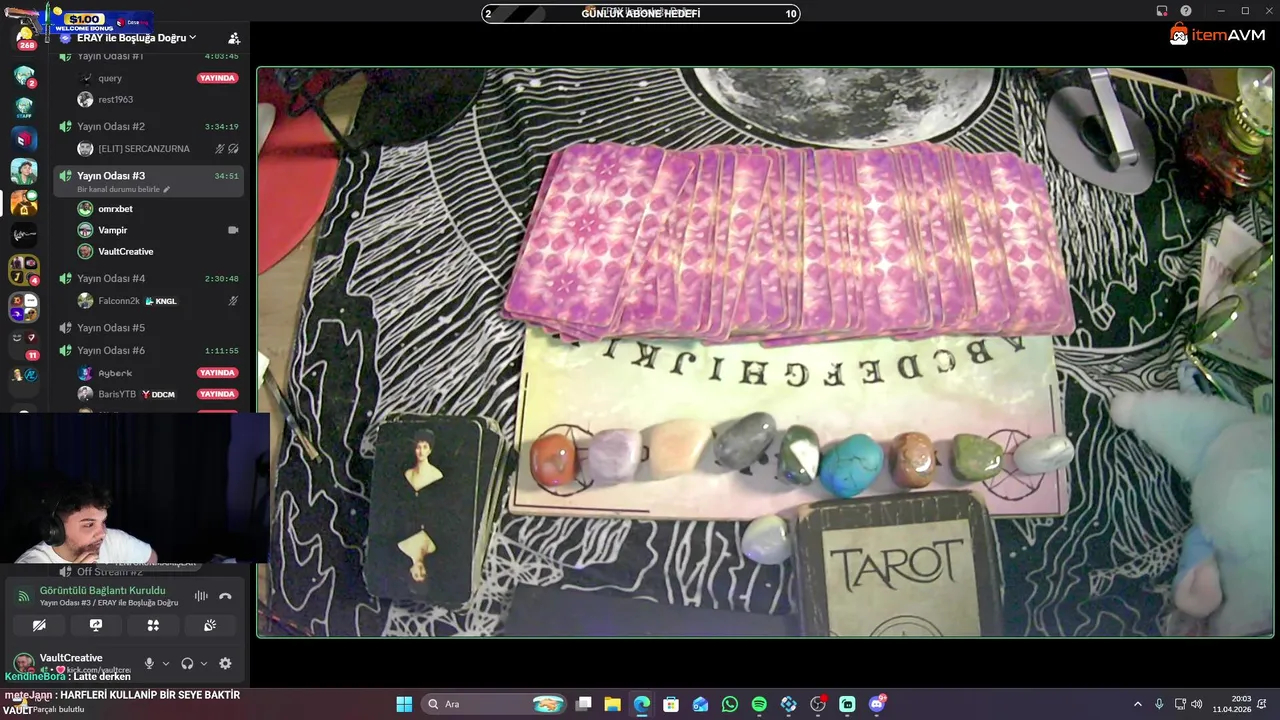1280x720 pixels.
Task: Toggle the camera on/off button
Action: click(x=39, y=625)
